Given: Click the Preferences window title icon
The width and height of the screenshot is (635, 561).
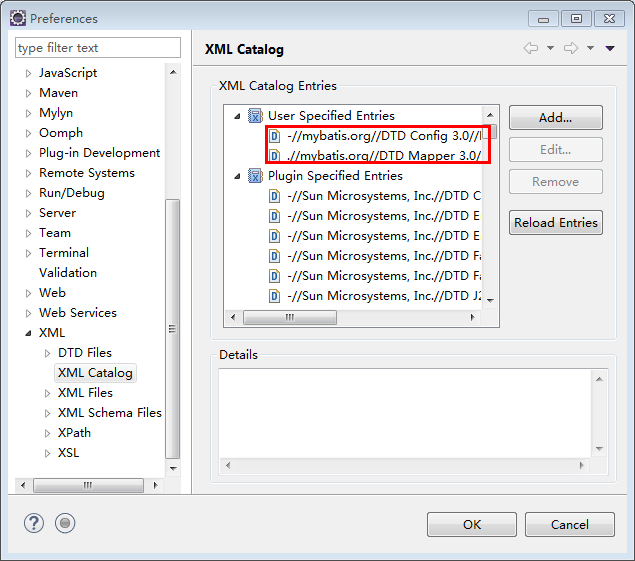Looking at the screenshot, I should pyautogui.click(x=18, y=18).
